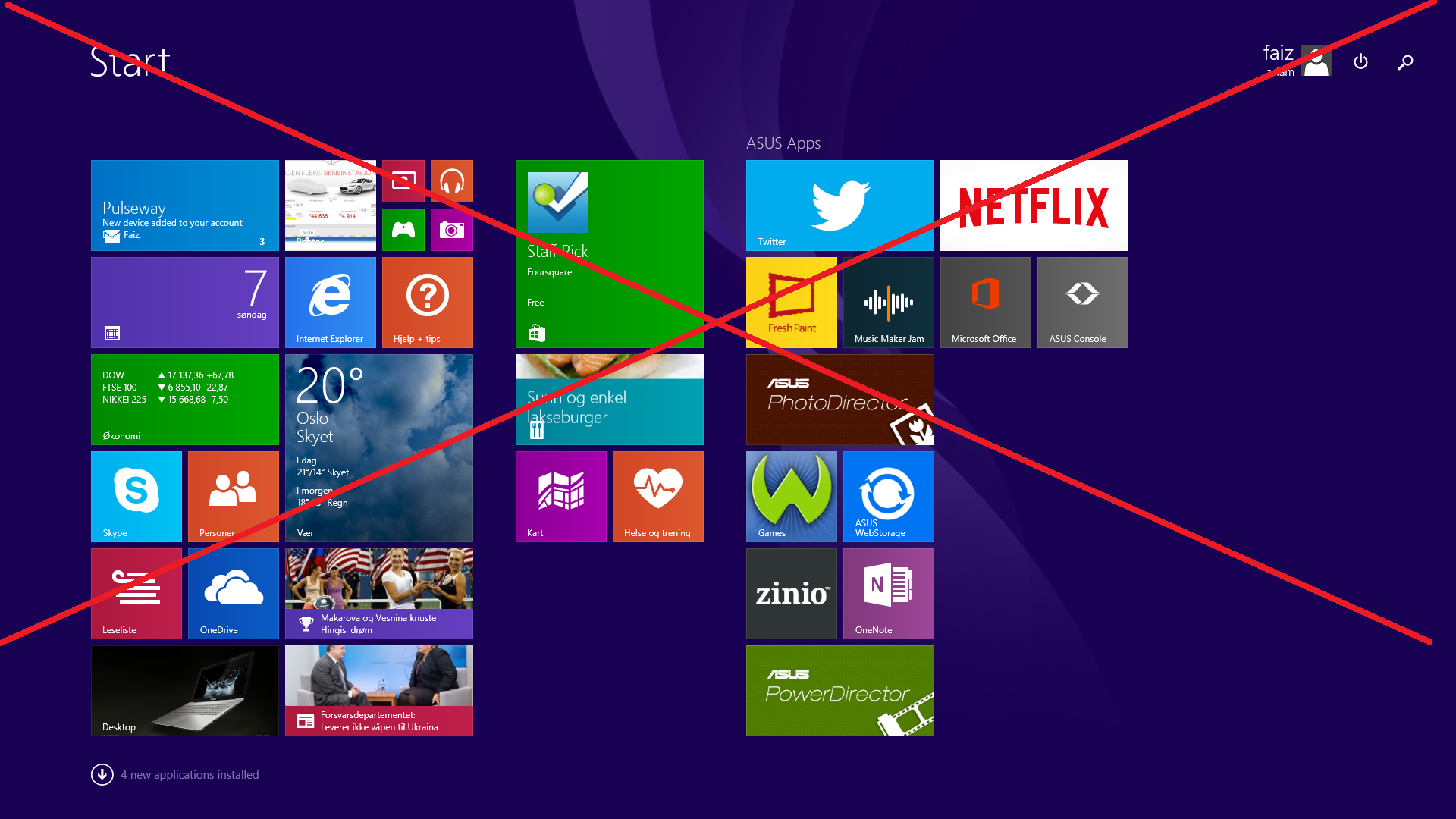Launch the Twitter tile
Screen dimensions: 1456x819
pyautogui.click(x=840, y=206)
